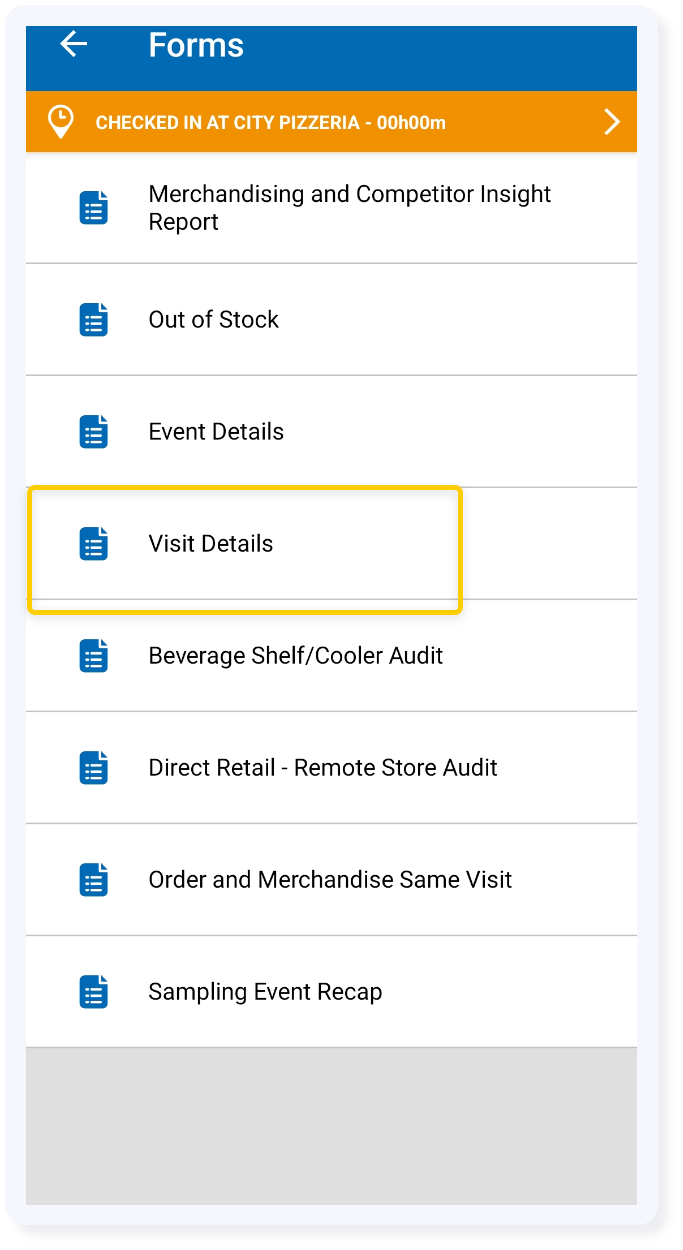Click document icon beside Merchandising and Competitor report
683x1250 pixels.
pos(94,208)
